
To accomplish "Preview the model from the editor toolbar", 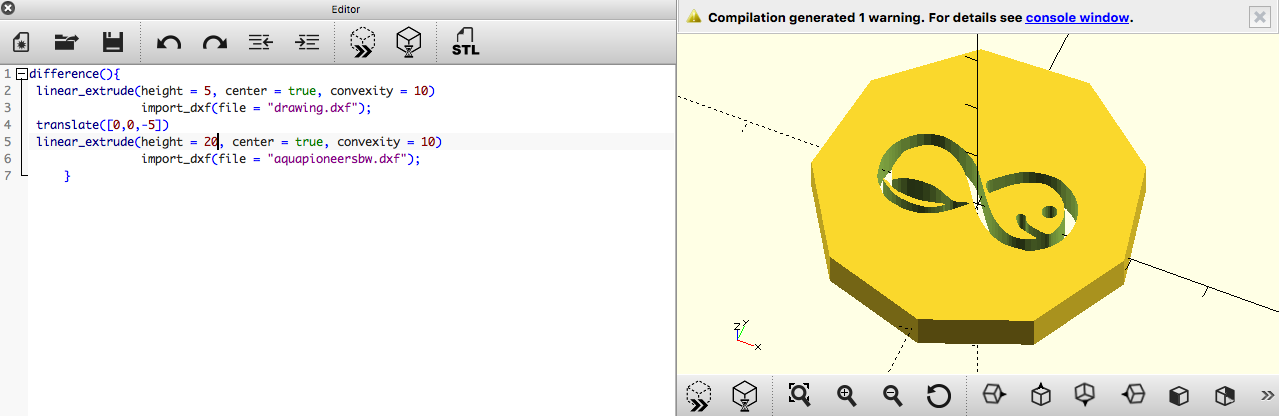I will click(362, 42).
